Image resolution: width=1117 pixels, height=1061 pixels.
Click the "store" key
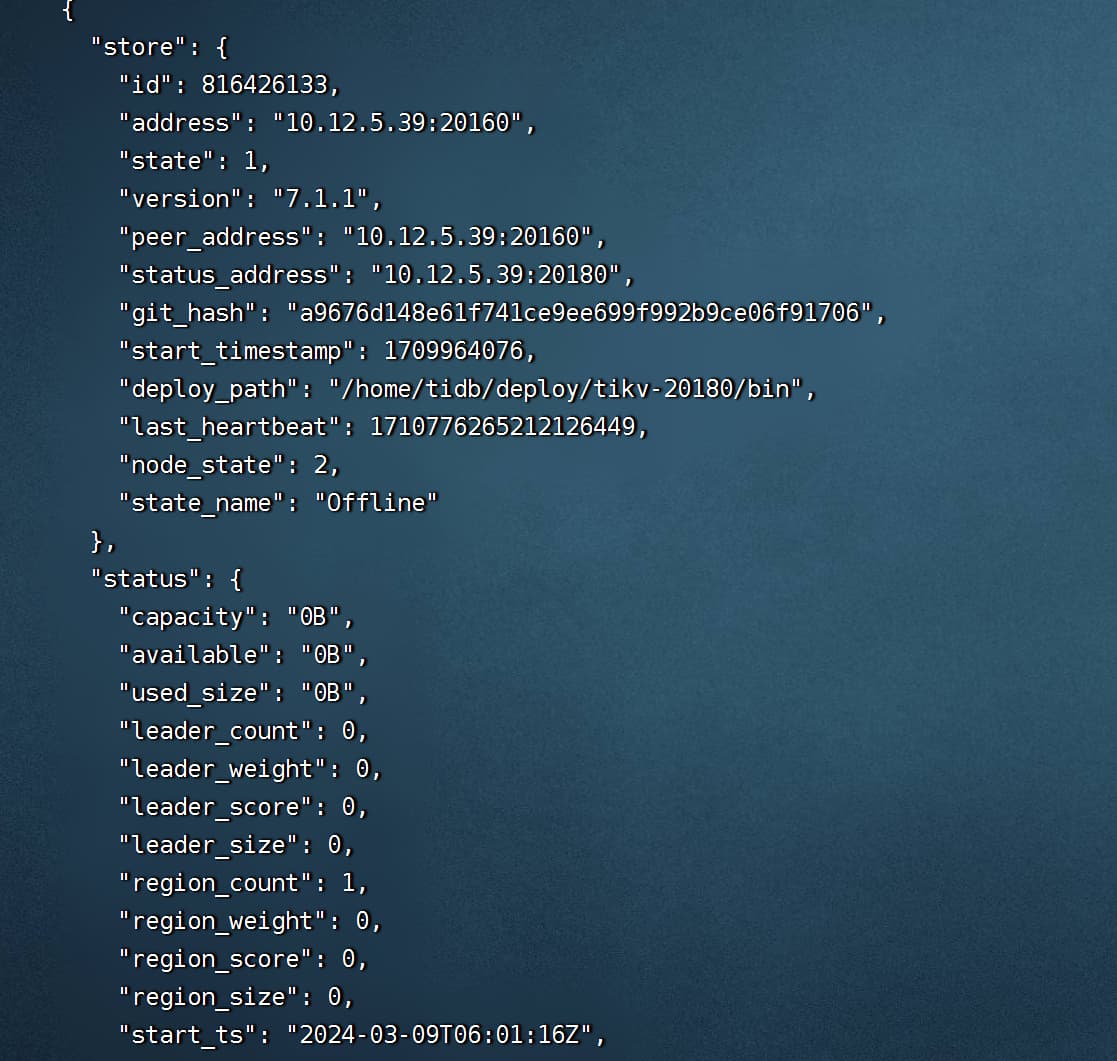(x=131, y=47)
